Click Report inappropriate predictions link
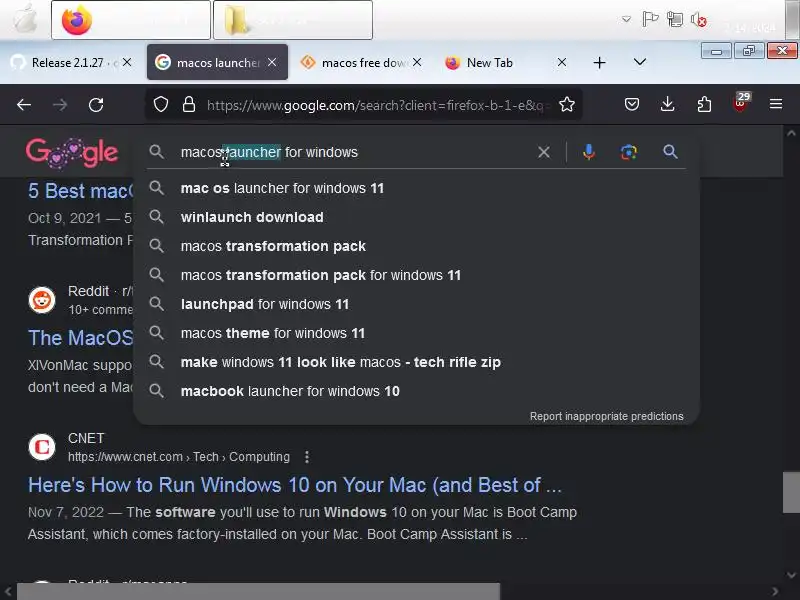 [x=606, y=416]
